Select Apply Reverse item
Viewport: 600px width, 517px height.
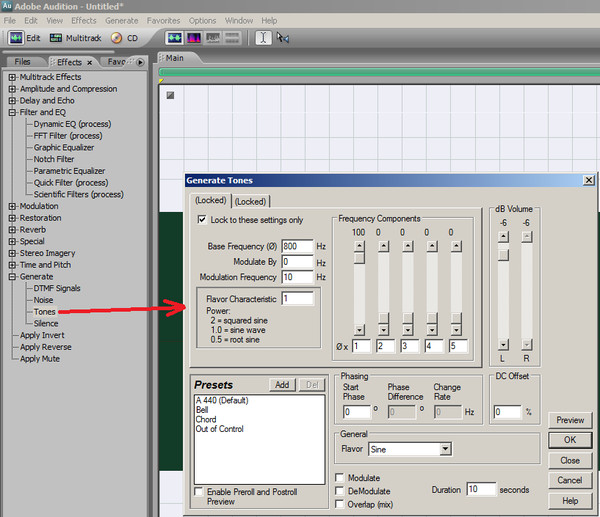click(x=46, y=347)
